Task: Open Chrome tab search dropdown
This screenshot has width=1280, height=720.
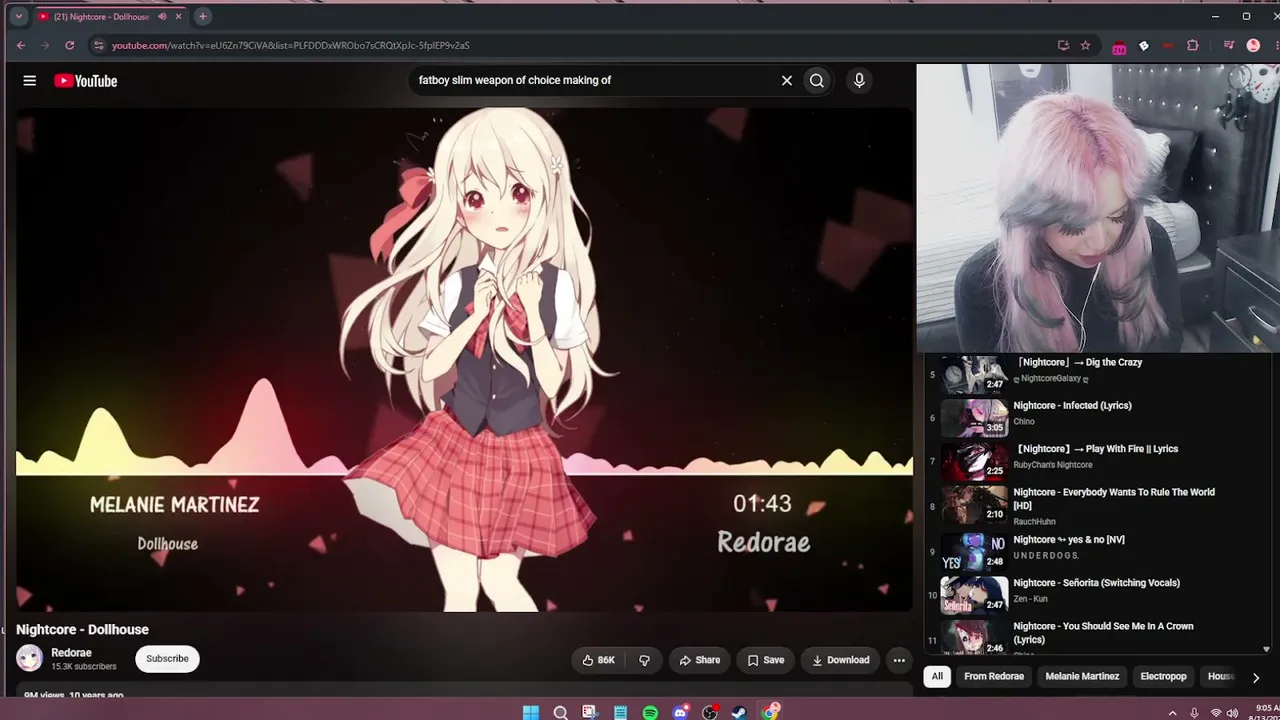Action: click(18, 16)
